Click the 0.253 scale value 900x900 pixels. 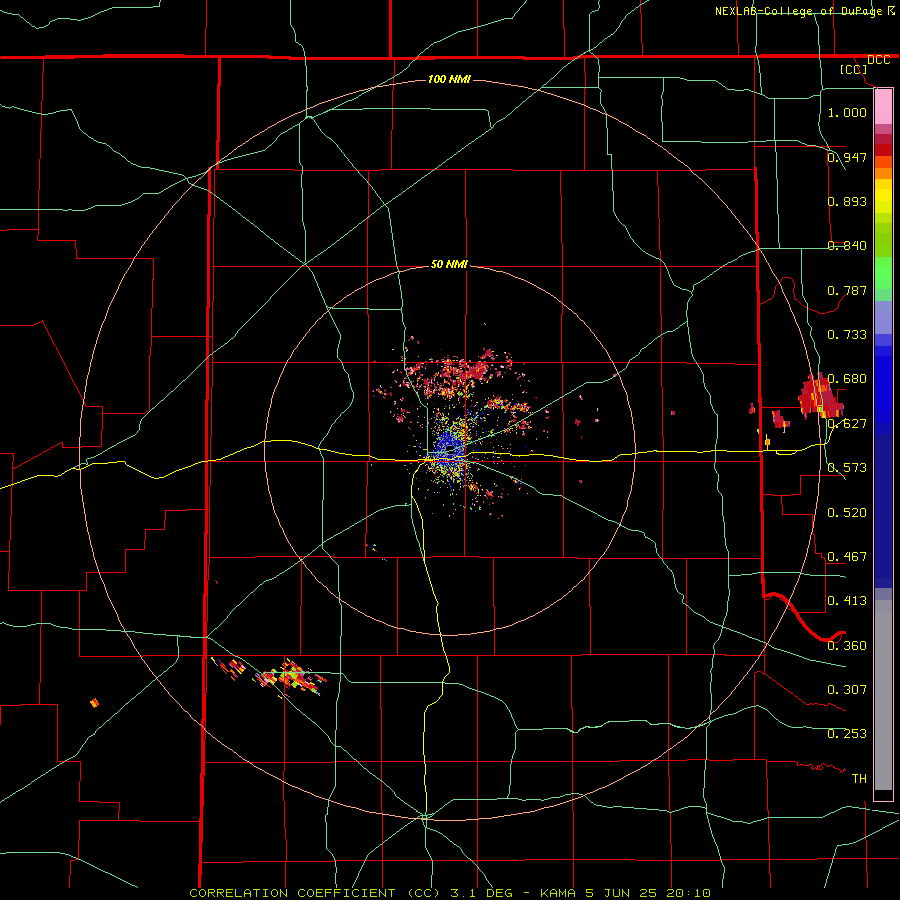point(847,734)
